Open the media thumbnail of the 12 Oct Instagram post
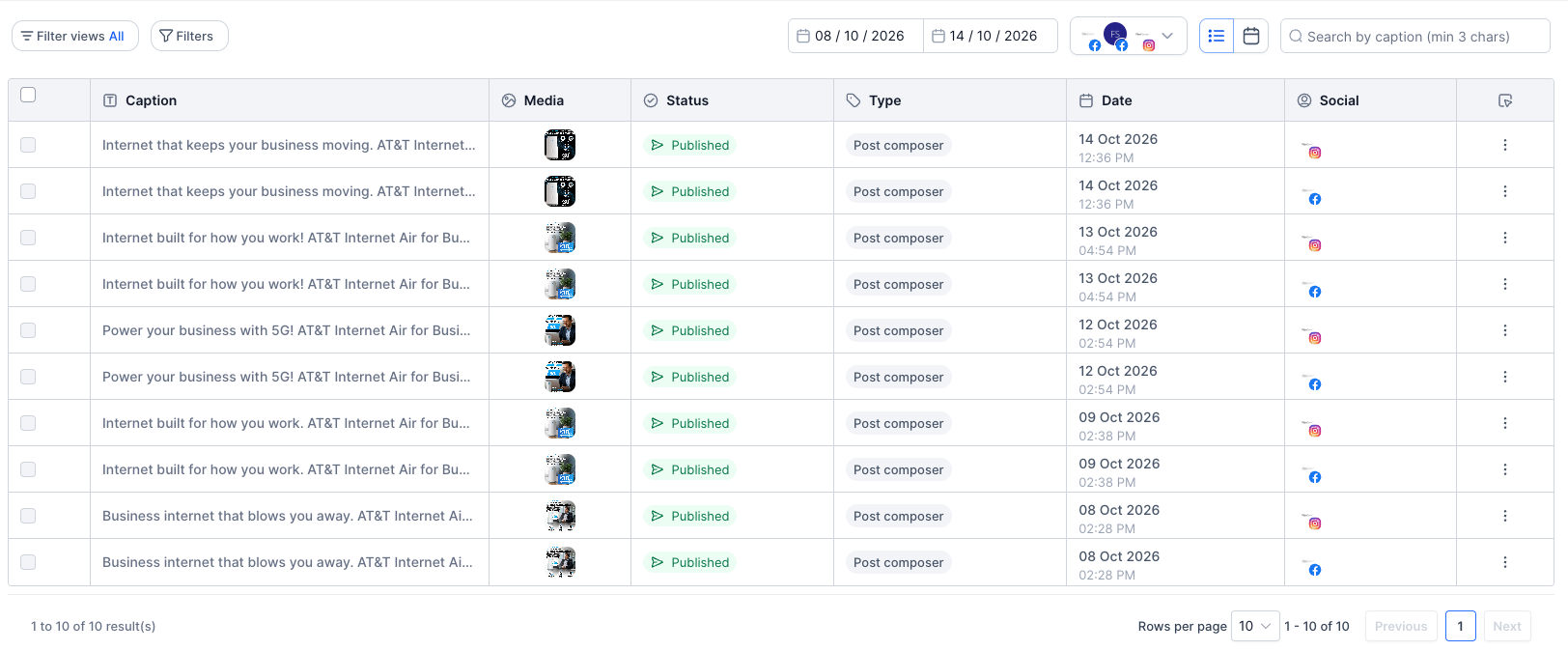1568x651 pixels. 560,330
